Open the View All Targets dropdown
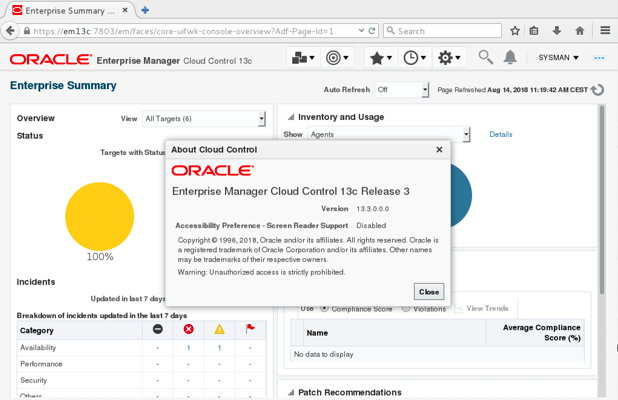The width and height of the screenshot is (618, 400). pyautogui.click(x=204, y=119)
